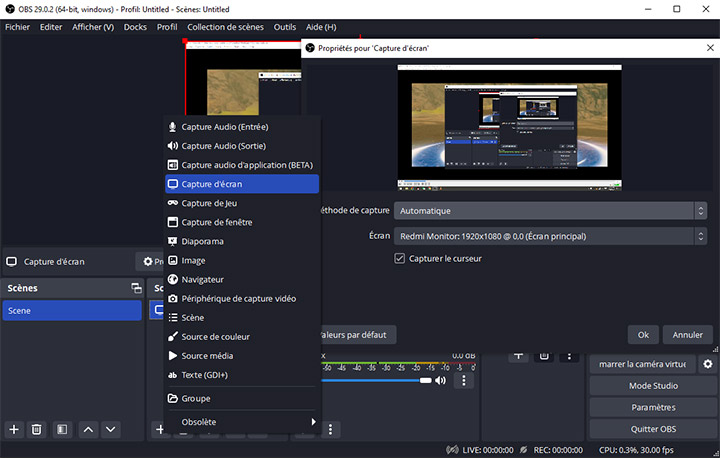Viewport: 720px width, 458px height.
Task: Select the Scene item in Scenes list
Action: pyautogui.click(x=71, y=311)
